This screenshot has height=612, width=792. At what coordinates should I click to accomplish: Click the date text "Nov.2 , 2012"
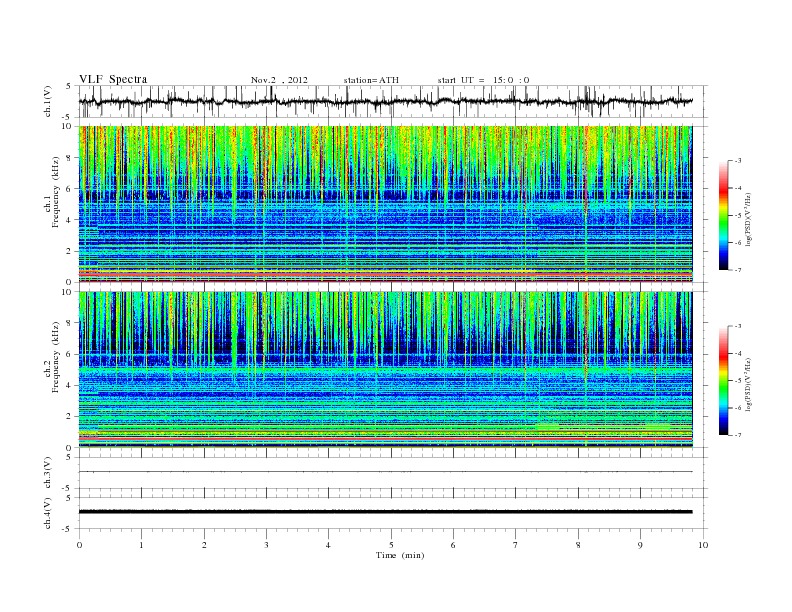[279, 80]
